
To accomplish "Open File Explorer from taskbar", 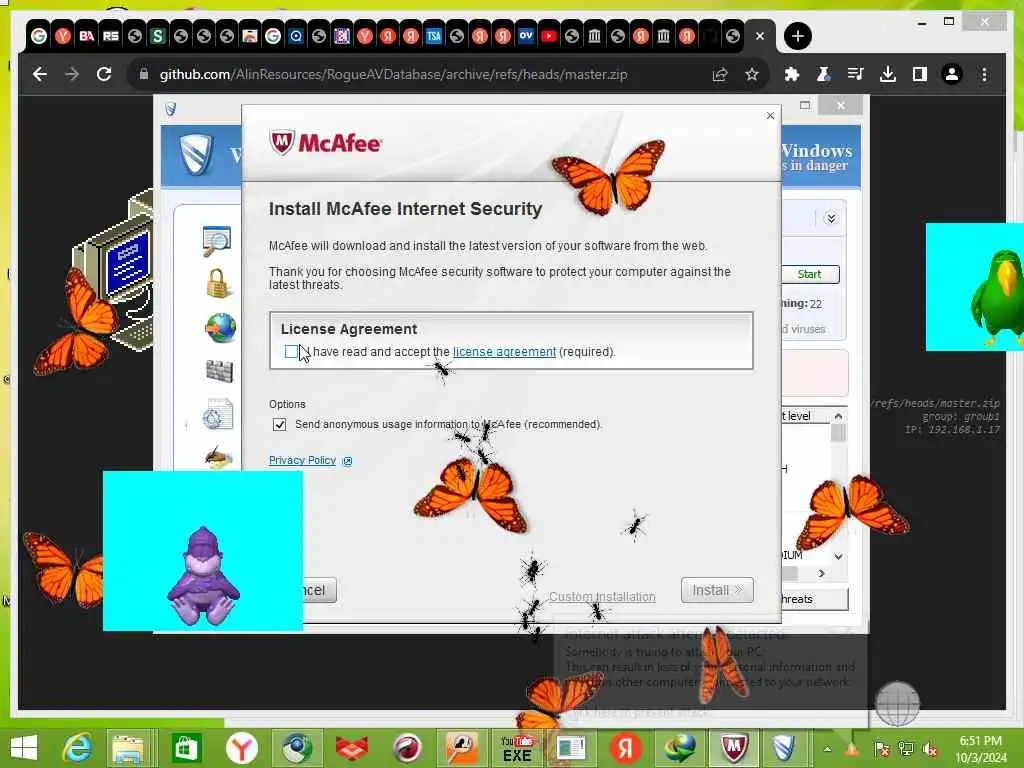I will [x=128, y=749].
